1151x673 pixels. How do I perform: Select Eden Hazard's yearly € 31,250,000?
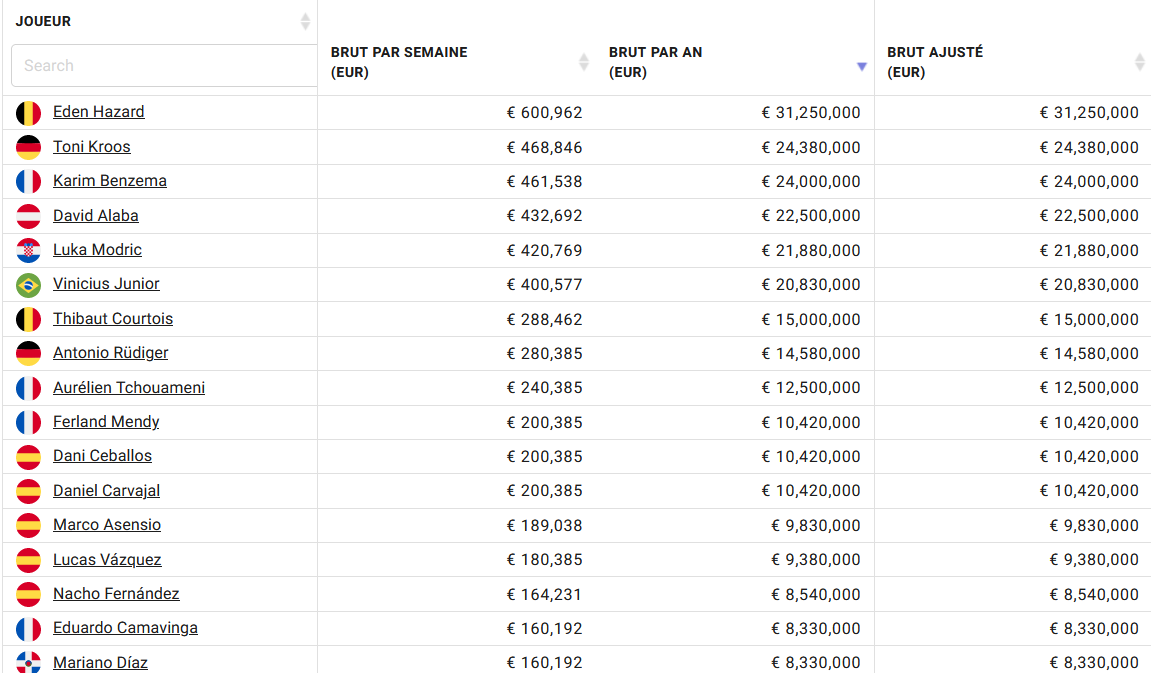pos(810,113)
